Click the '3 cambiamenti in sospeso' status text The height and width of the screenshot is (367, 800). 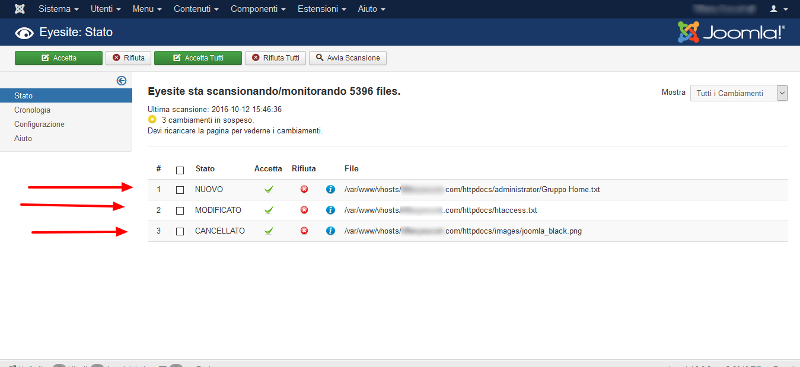coord(208,120)
